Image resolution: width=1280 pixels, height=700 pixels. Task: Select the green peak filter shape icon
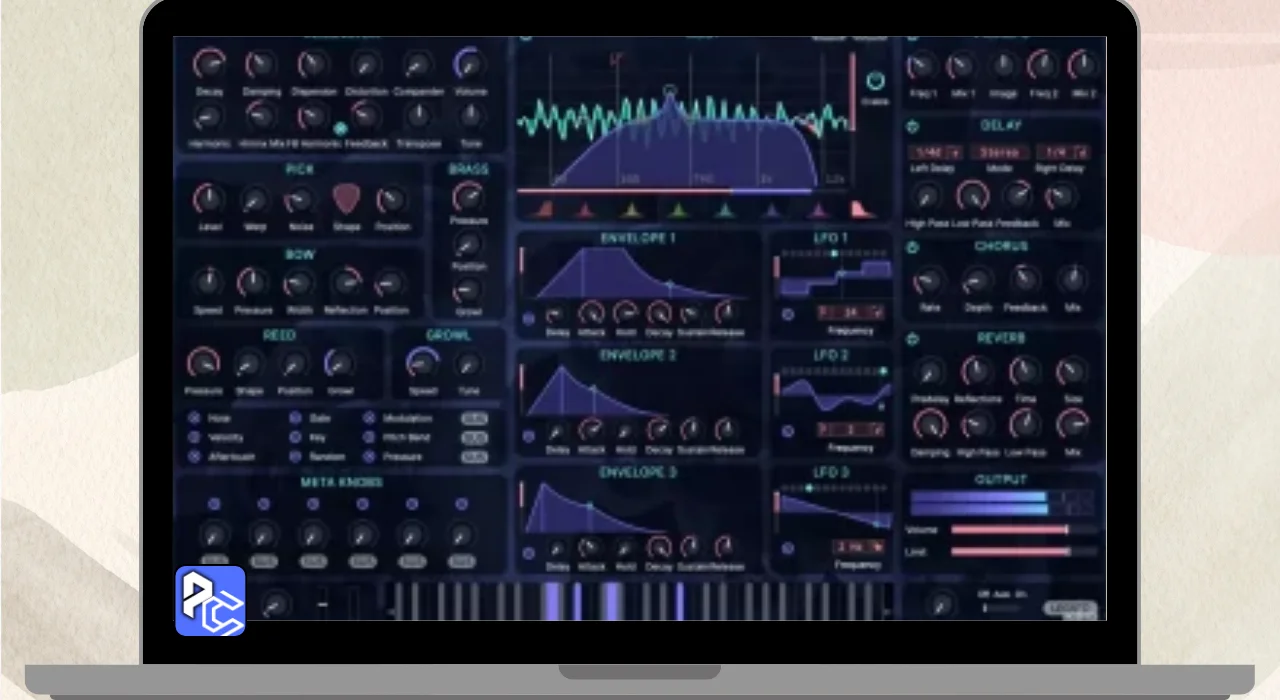(x=677, y=210)
